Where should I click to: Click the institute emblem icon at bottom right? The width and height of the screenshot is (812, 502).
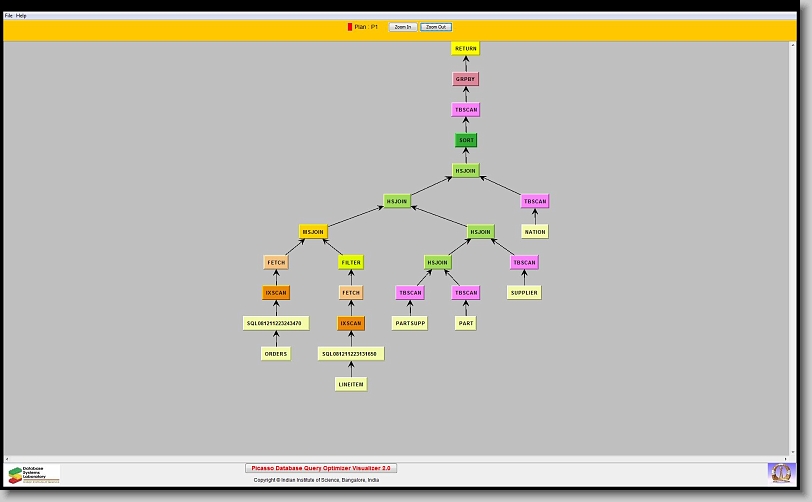click(x=780, y=472)
